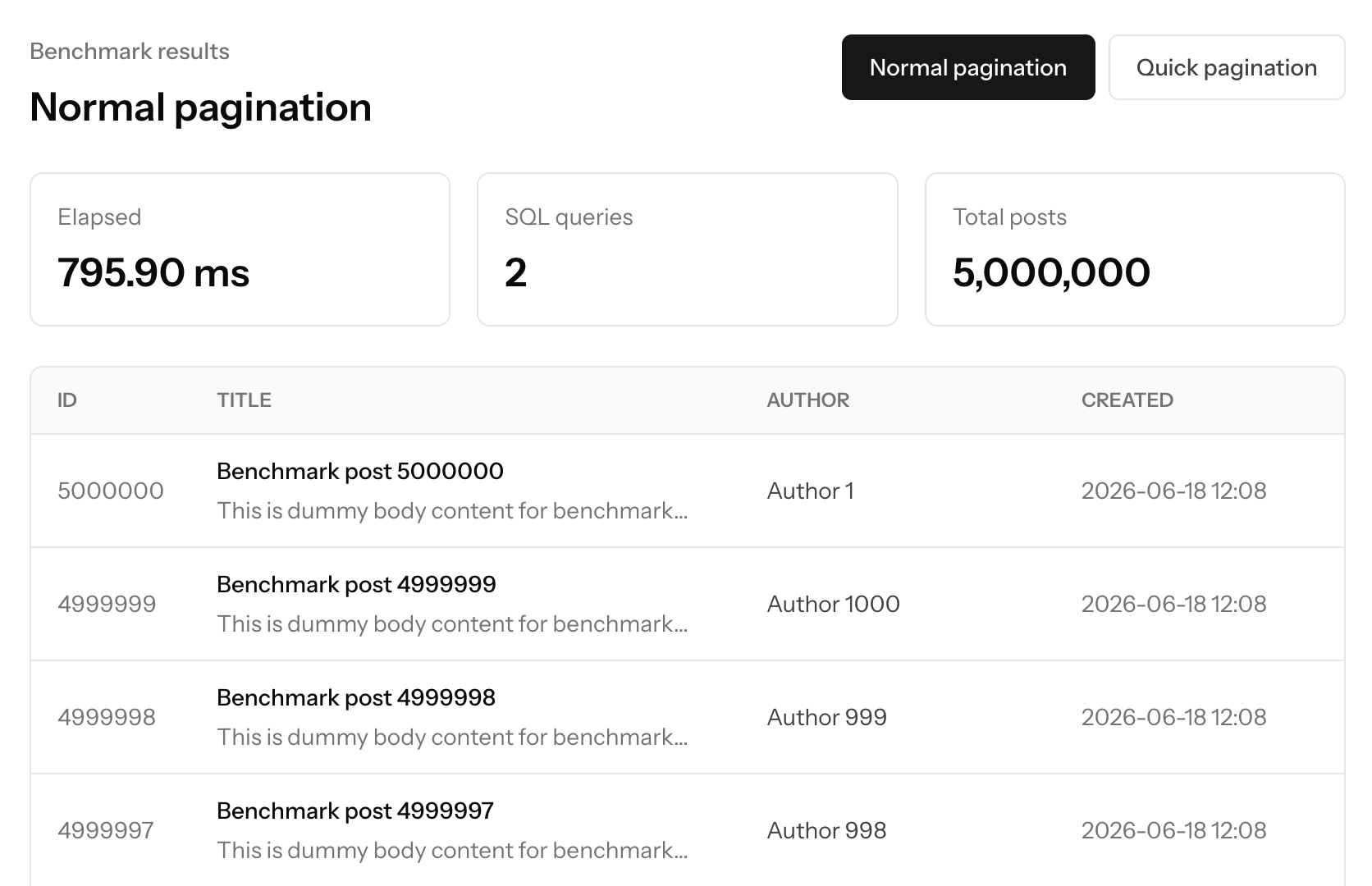The image size is (1372, 886).
Task: Click Author 999 cell
Action: tap(827, 717)
